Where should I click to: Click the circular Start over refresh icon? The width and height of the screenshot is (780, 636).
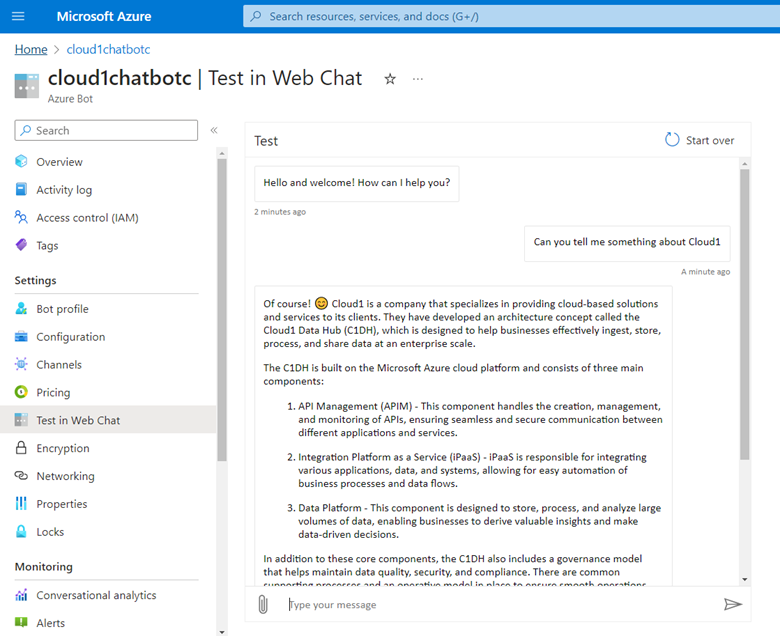(x=672, y=140)
